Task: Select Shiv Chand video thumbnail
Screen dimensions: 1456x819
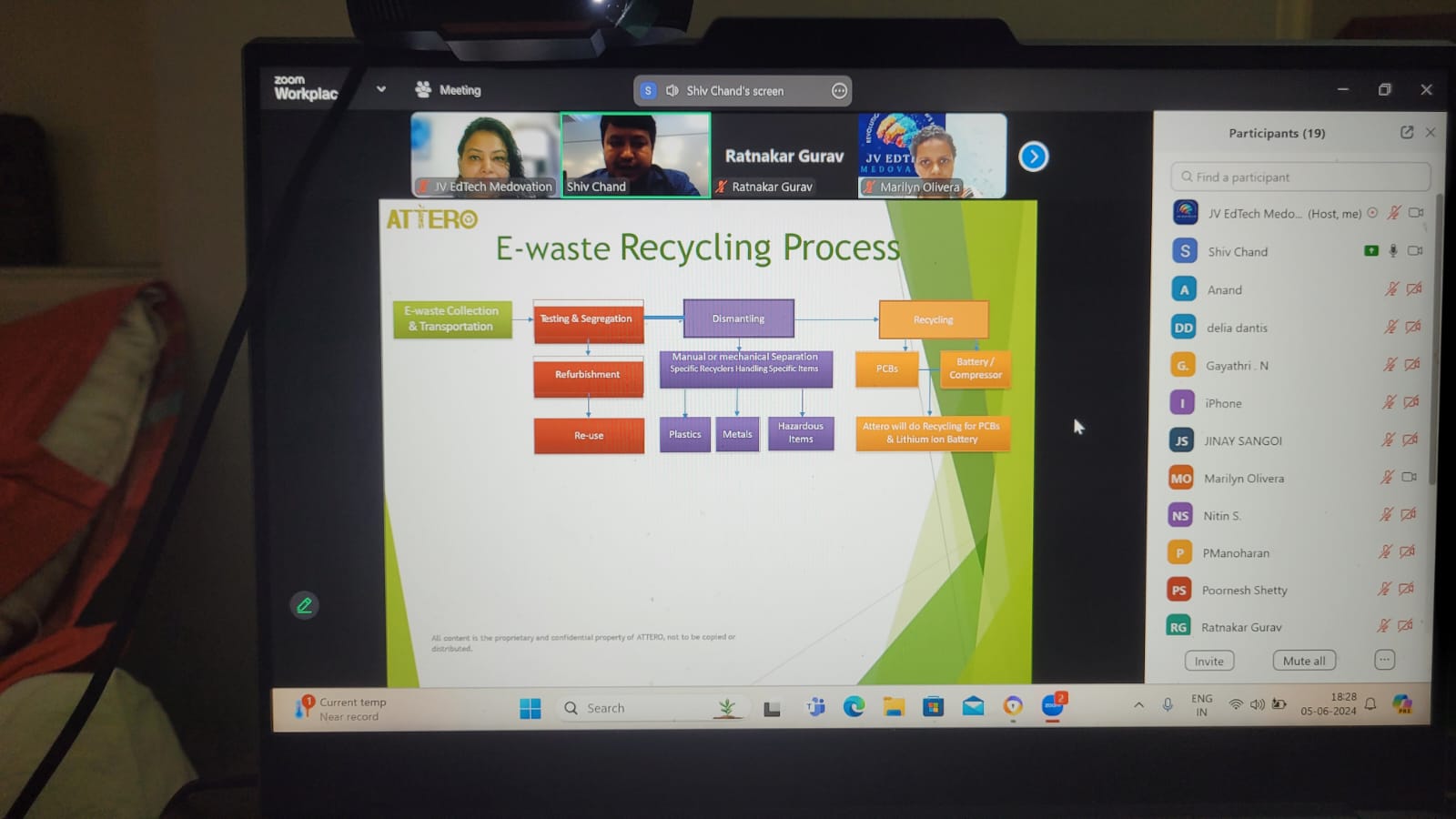Action: pyautogui.click(x=635, y=155)
